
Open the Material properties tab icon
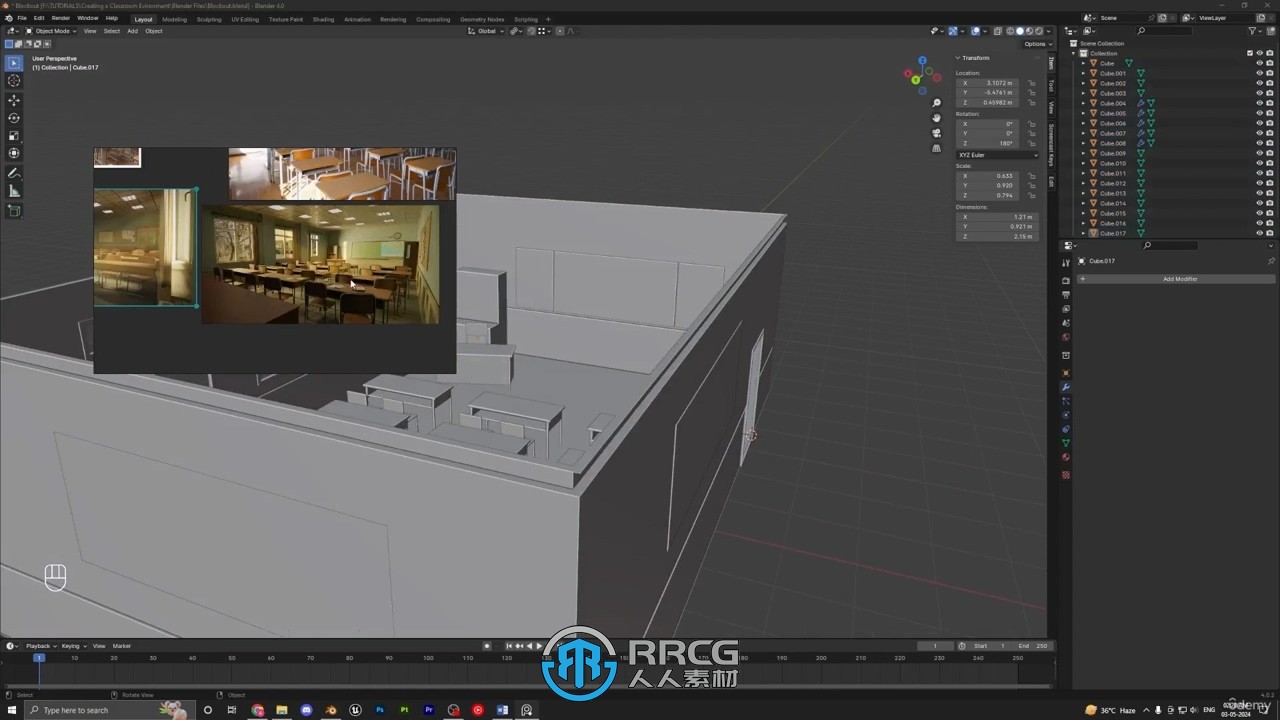1066,457
